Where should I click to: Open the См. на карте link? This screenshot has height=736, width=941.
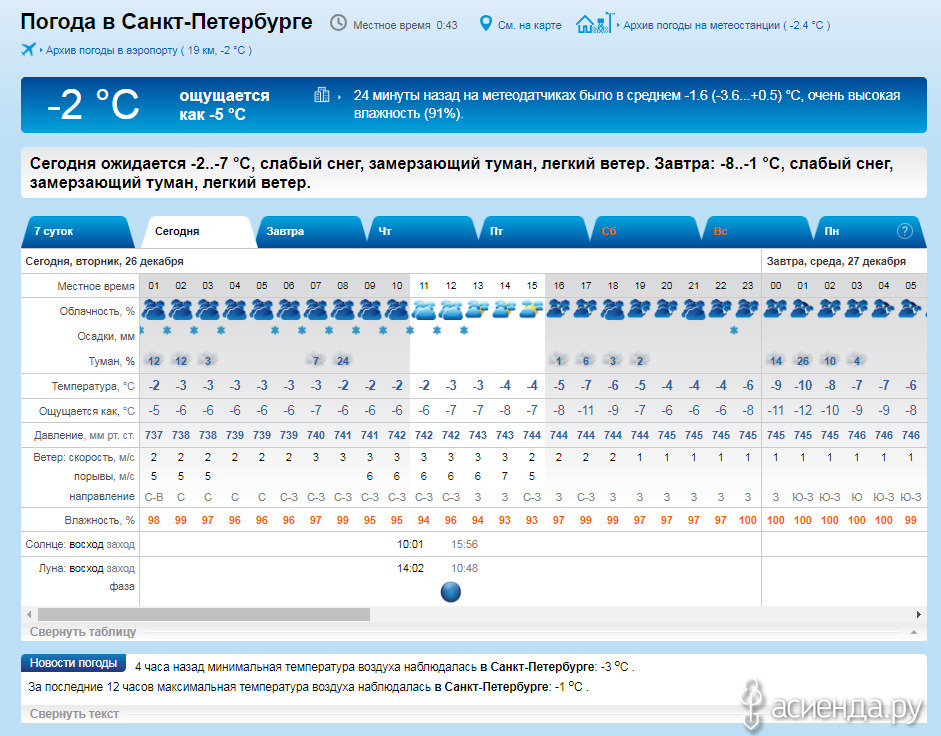coord(529,25)
